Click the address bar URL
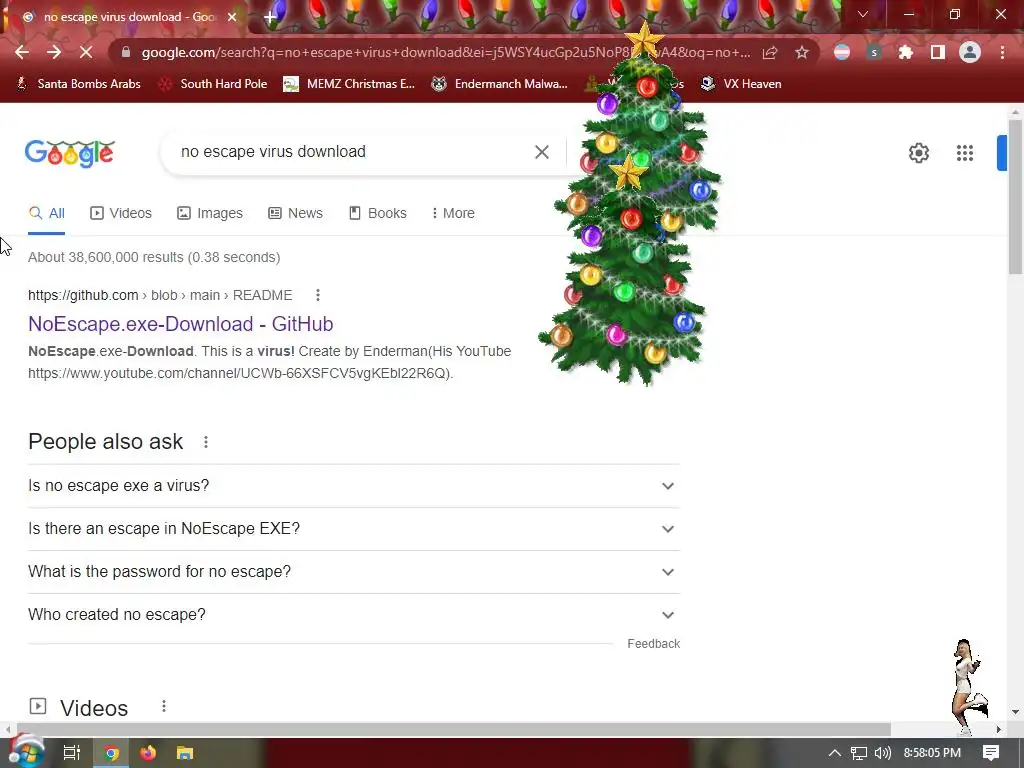This screenshot has width=1024, height=768. tap(446, 52)
